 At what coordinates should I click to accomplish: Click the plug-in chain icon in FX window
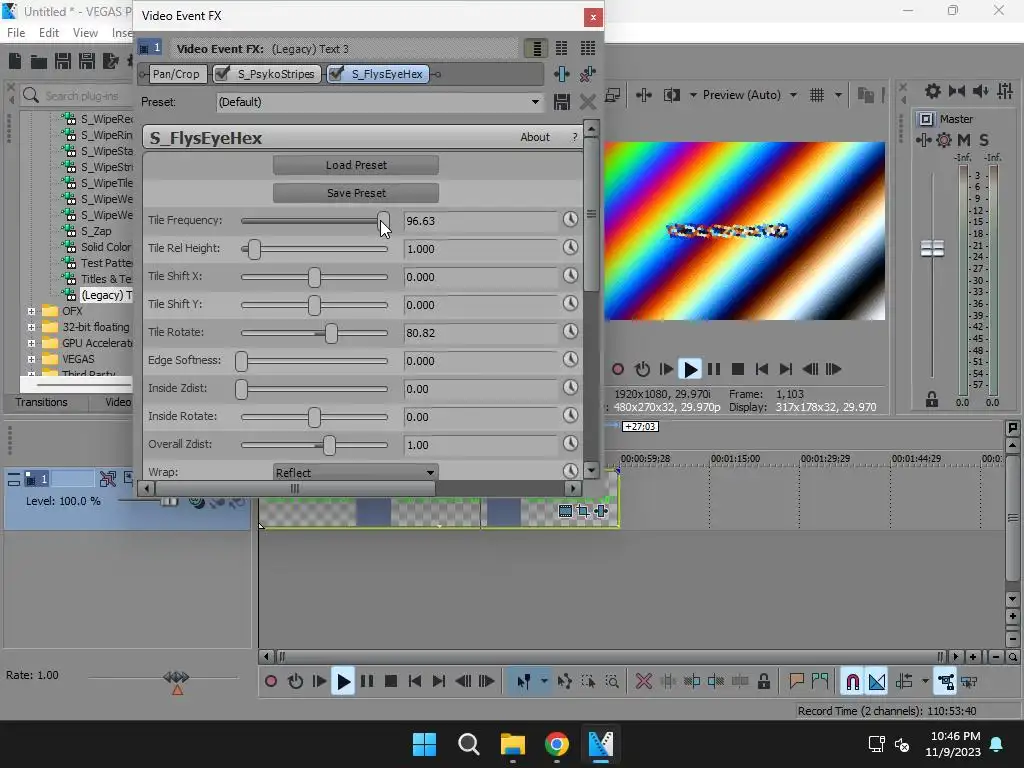tap(562, 74)
